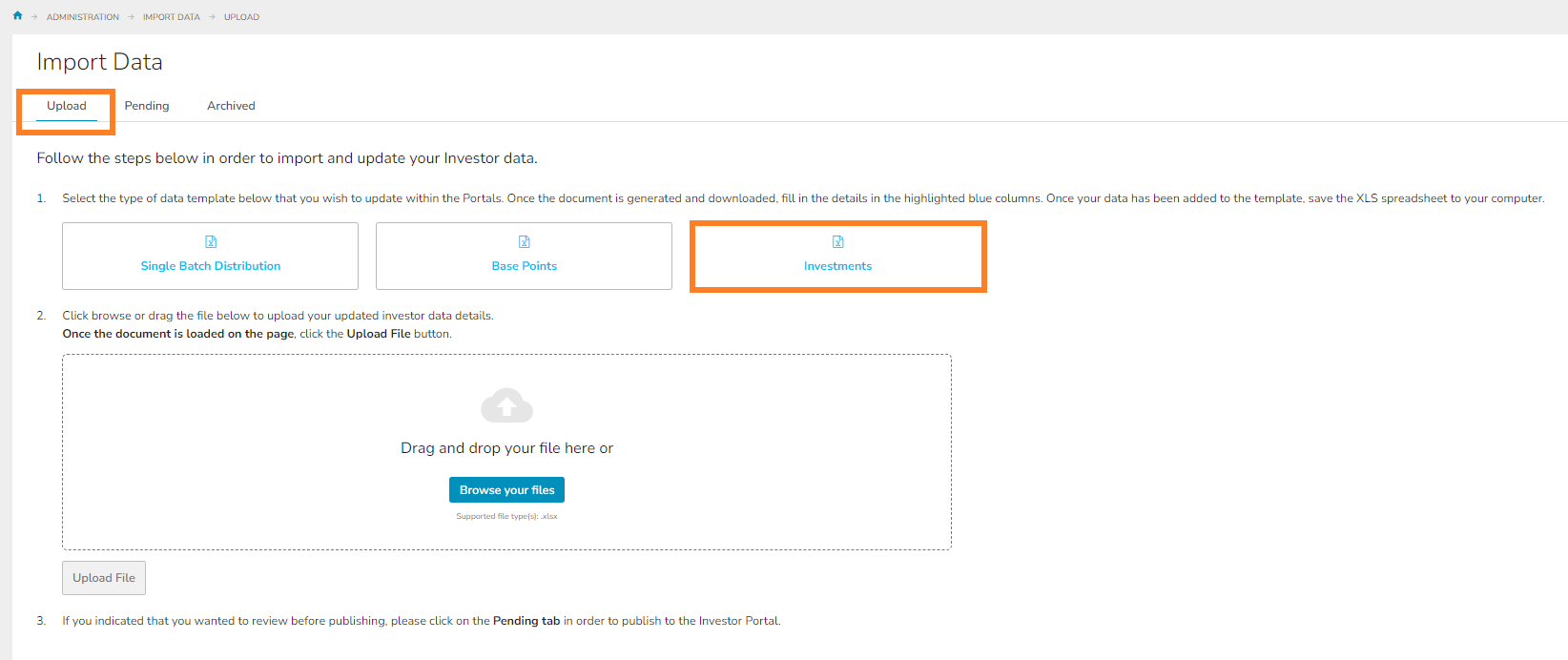Viewport: 1568px width, 660px height.
Task: Click bold 'Pending tab' text in step 3
Action: tap(526, 621)
